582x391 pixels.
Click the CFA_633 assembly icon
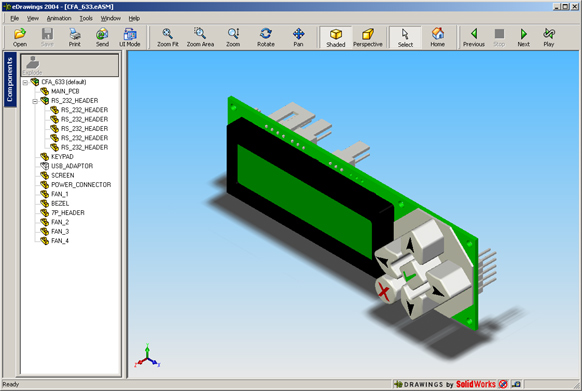point(35,82)
